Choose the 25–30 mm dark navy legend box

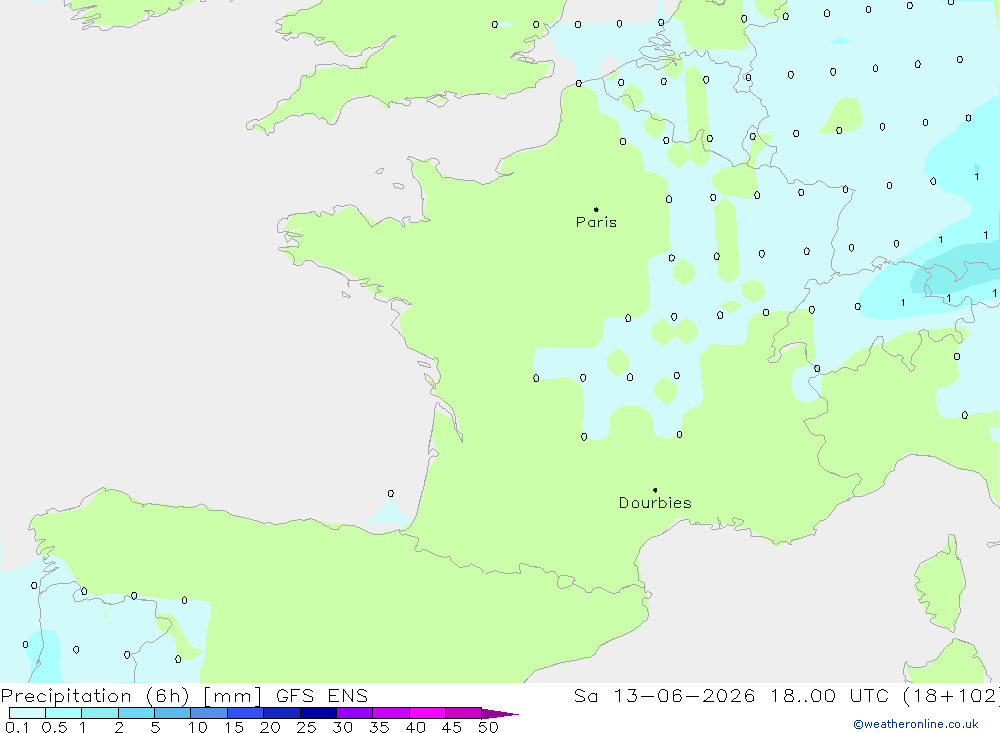coord(318,713)
